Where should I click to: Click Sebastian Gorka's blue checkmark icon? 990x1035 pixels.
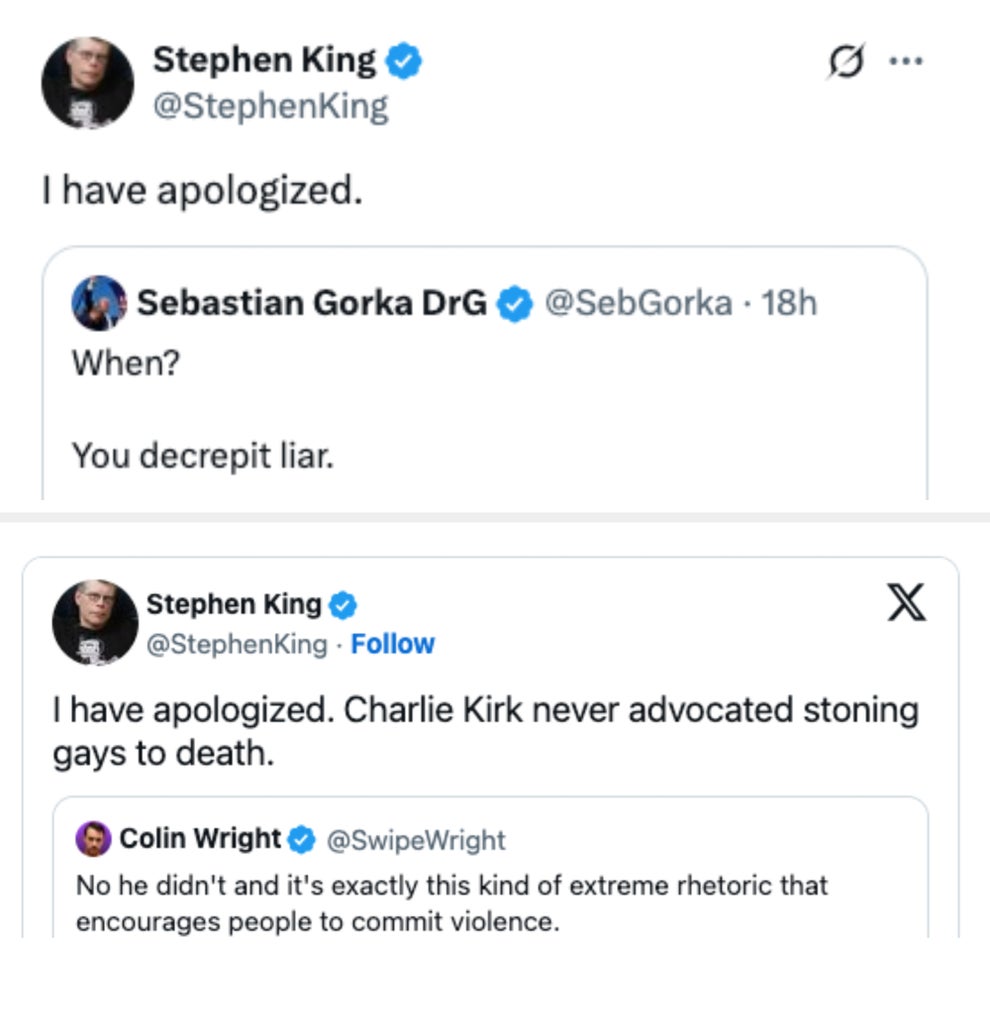pyautogui.click(x=515, y=302)
